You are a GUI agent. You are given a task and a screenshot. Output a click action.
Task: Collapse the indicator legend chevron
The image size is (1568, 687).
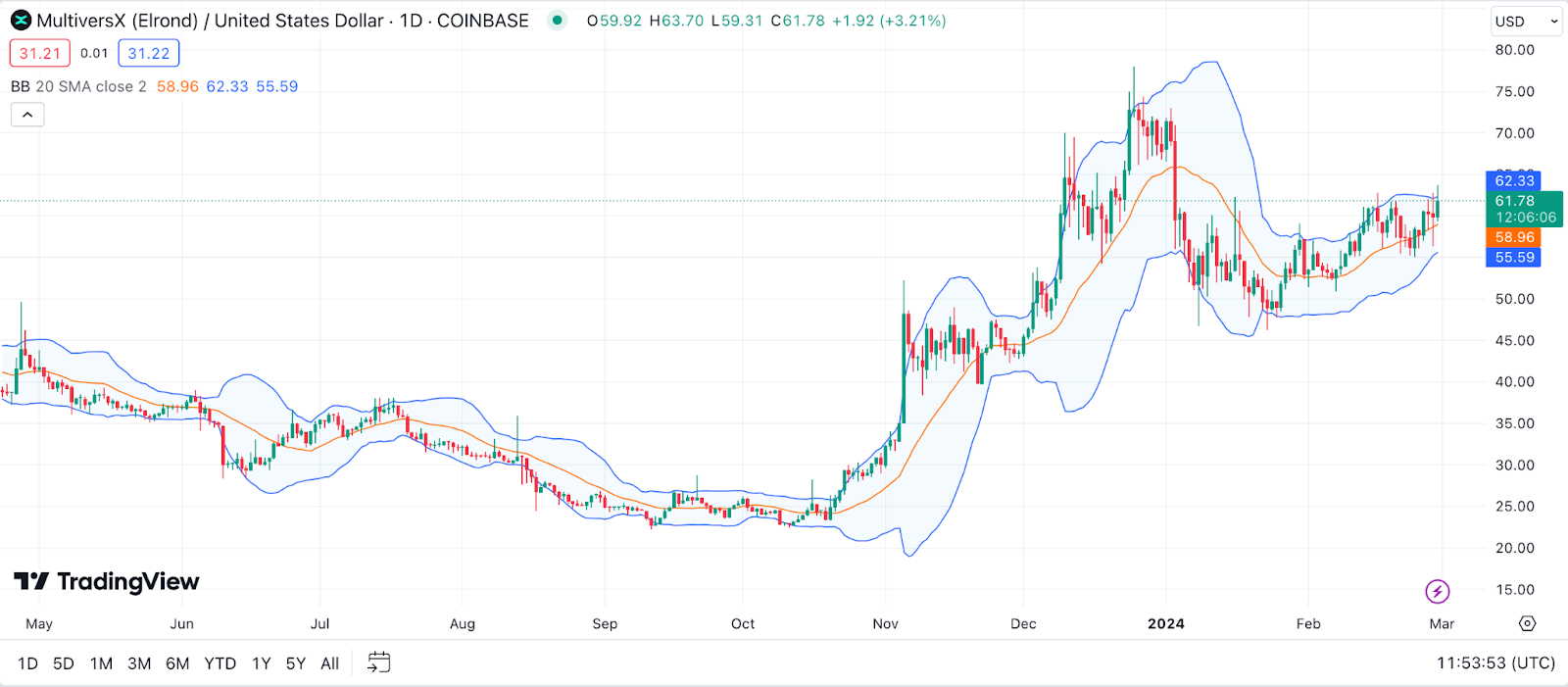(27, 115)
